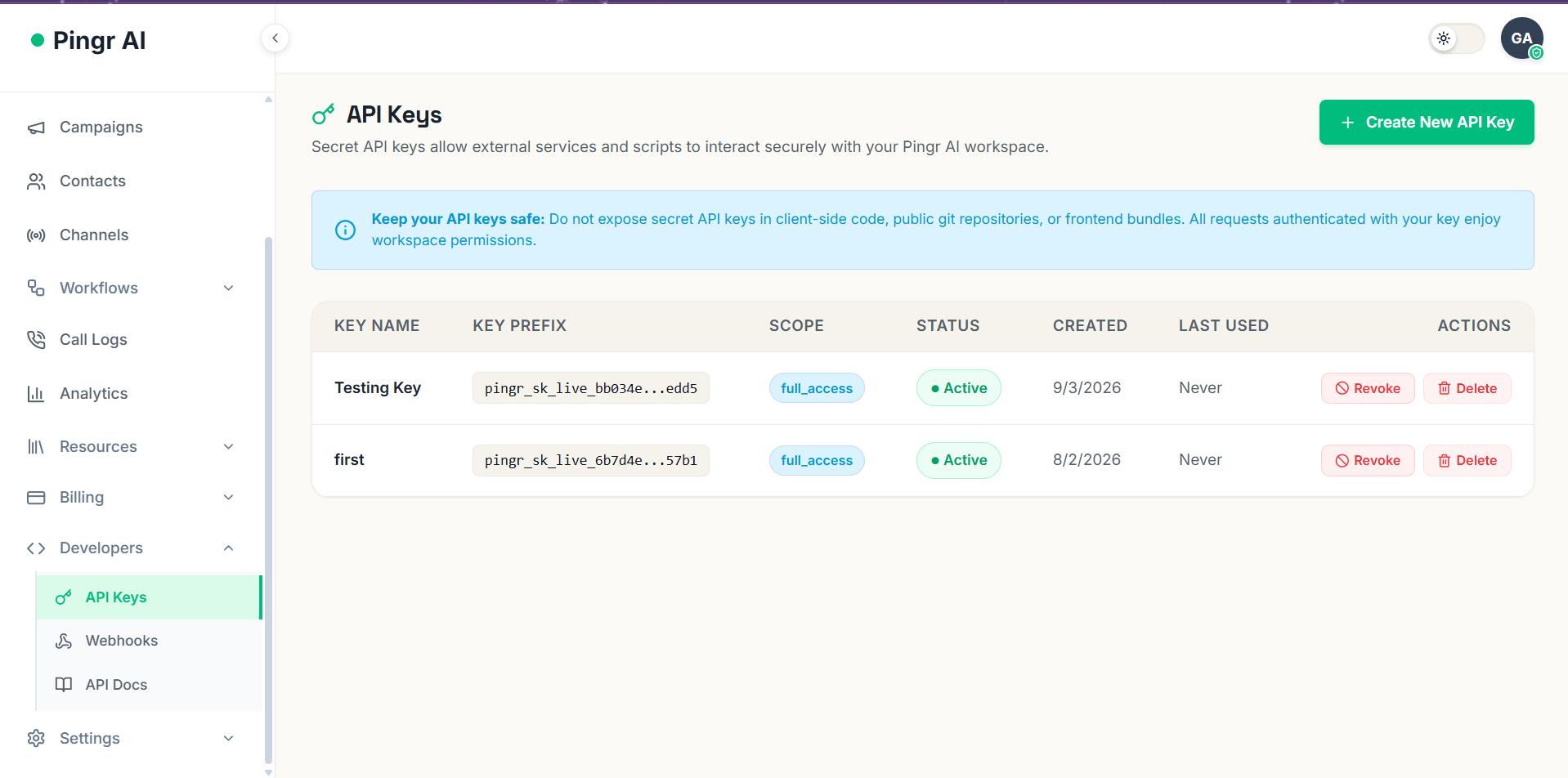
Task: Click the Billing card icon
Action: [36, 498]
